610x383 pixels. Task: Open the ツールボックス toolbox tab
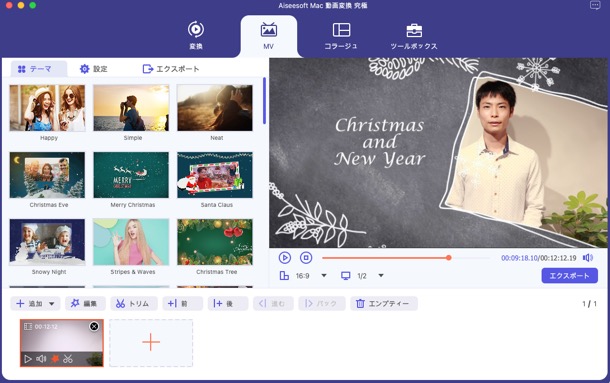(x=414, y=37)
